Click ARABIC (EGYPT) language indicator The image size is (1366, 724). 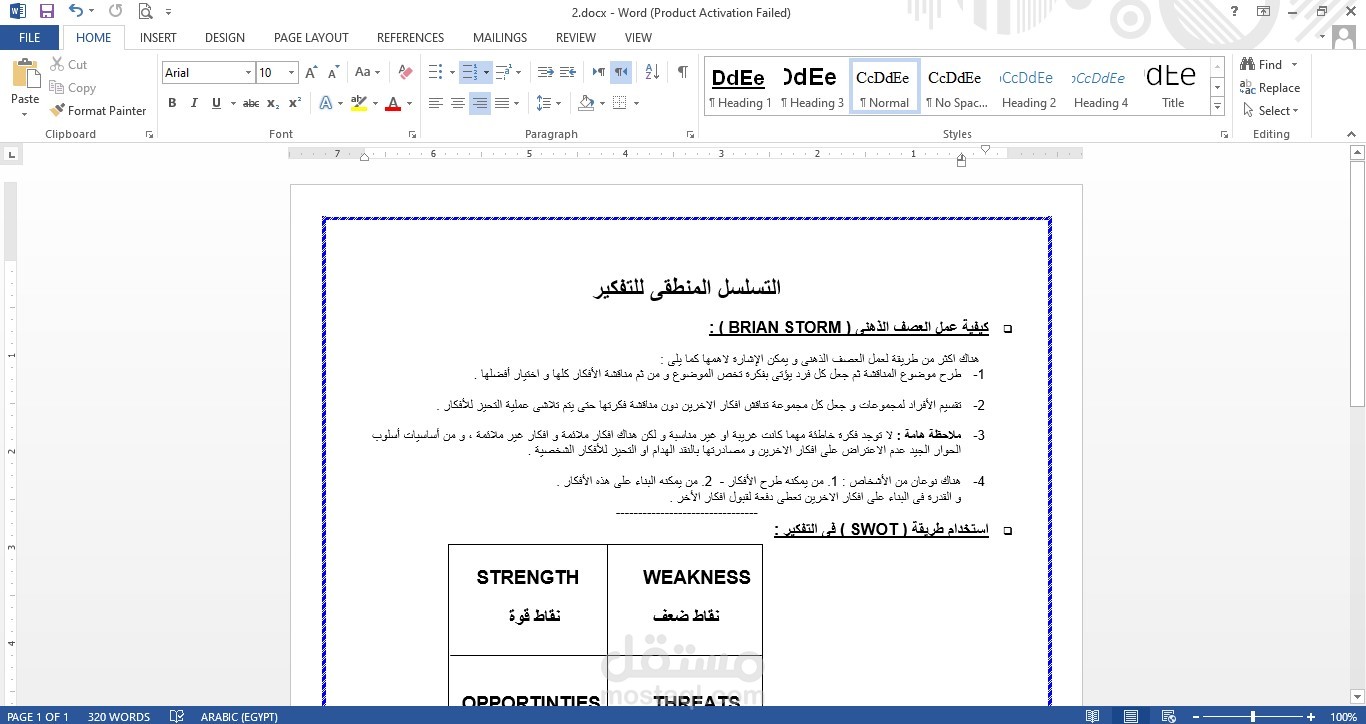coord(239,716)
